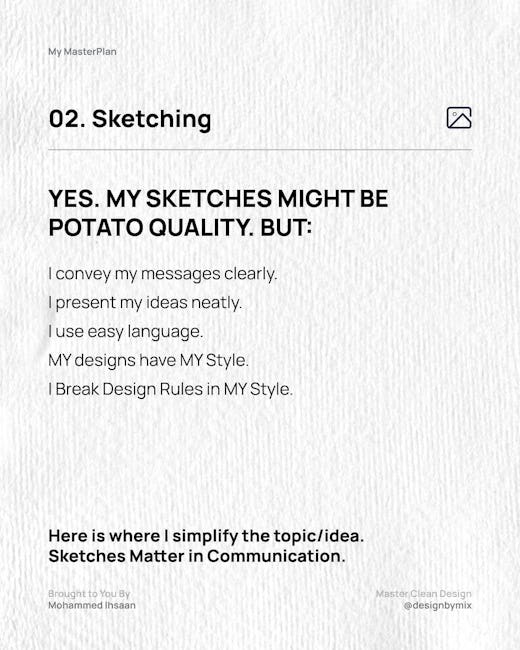
Task: Click the @designbymix handle
Action: tap(437, 605)
